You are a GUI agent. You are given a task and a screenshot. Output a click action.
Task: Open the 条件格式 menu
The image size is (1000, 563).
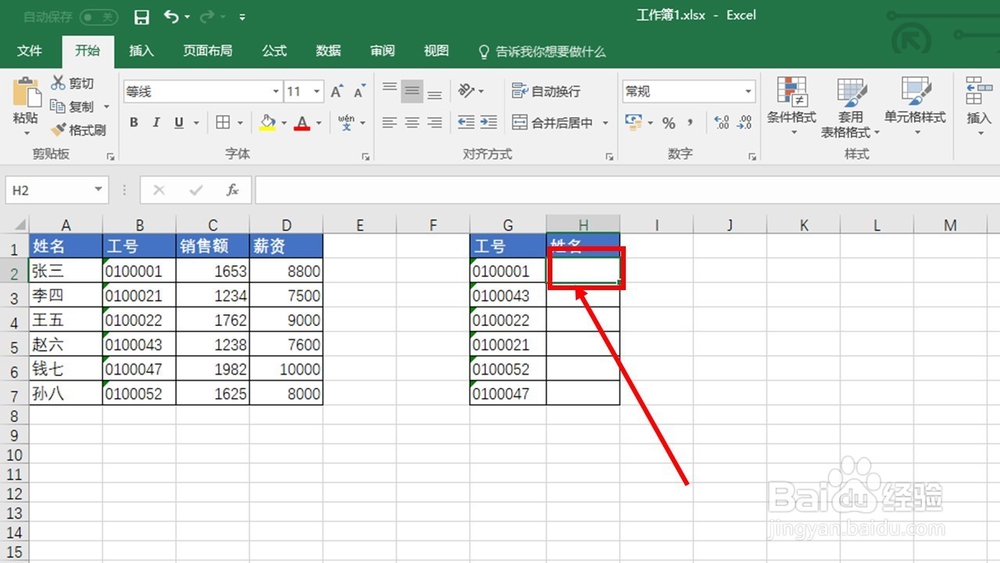(x=791, y=105)
